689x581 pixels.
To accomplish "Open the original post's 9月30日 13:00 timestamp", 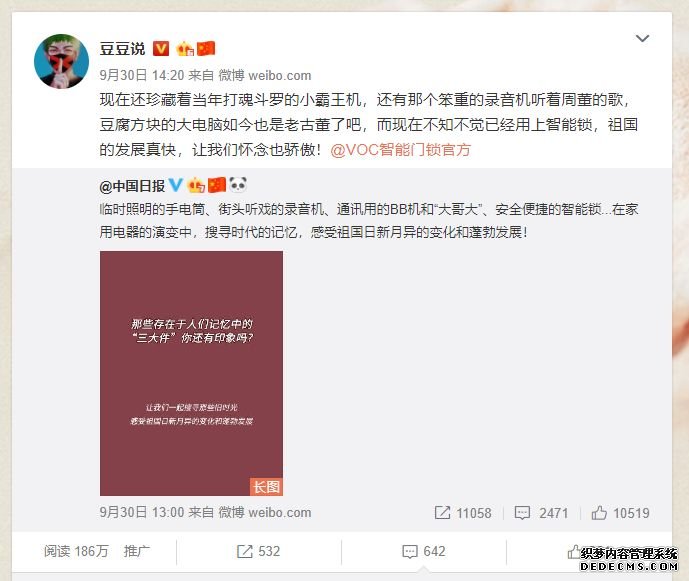I will (141, 512).
